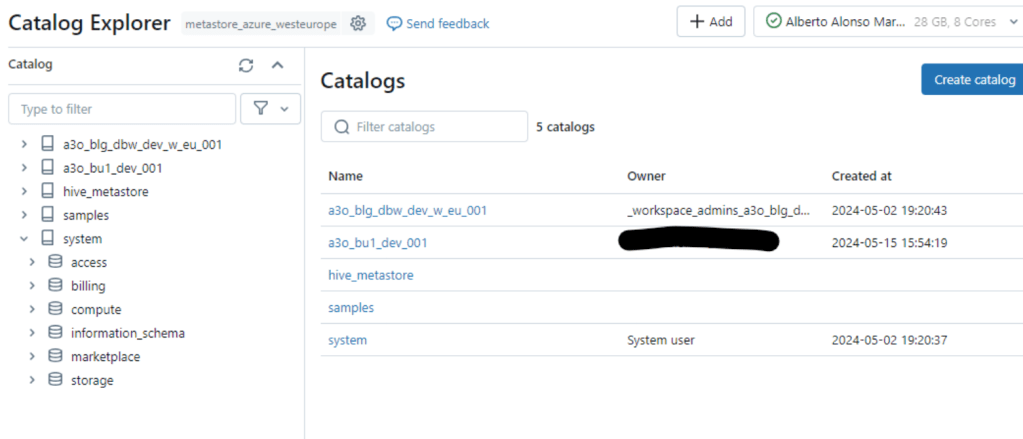1023x439 pixels.
Task: Click the Send feedback speech bubble icon
Action: (x=395, y=23)
